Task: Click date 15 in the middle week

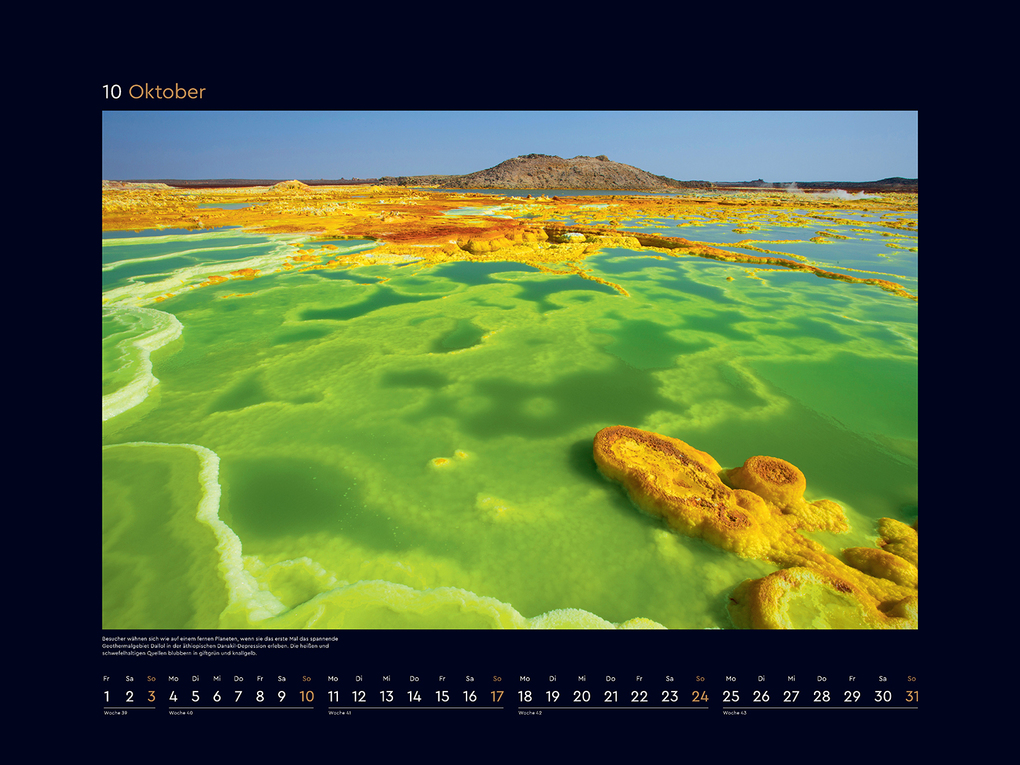Action: pyautogui.click(x=441, y=694)
